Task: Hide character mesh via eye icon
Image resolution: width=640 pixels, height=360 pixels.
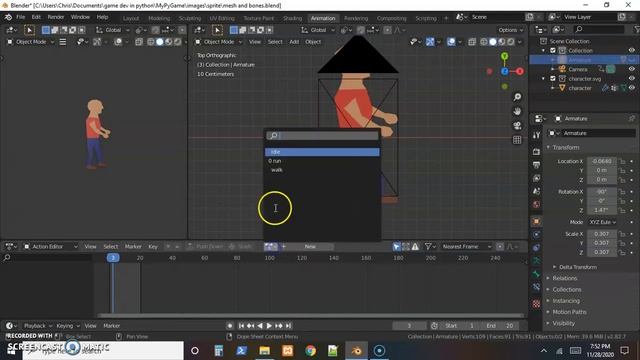Action: pos(632,88)
